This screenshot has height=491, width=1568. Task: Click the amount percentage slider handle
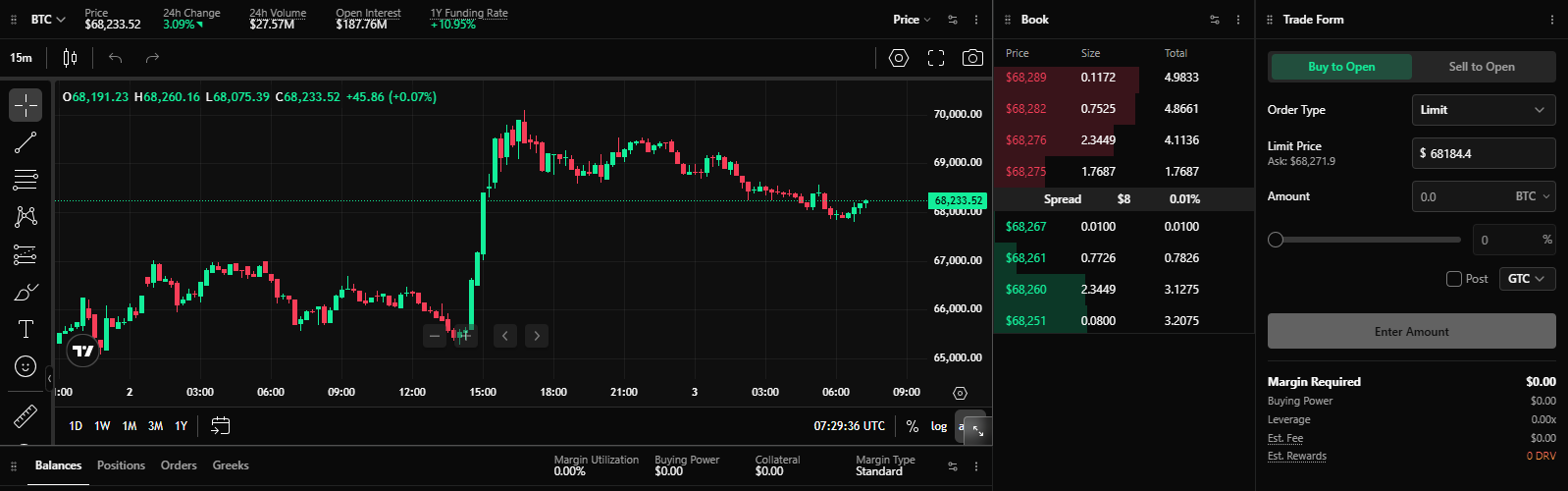1276,240
